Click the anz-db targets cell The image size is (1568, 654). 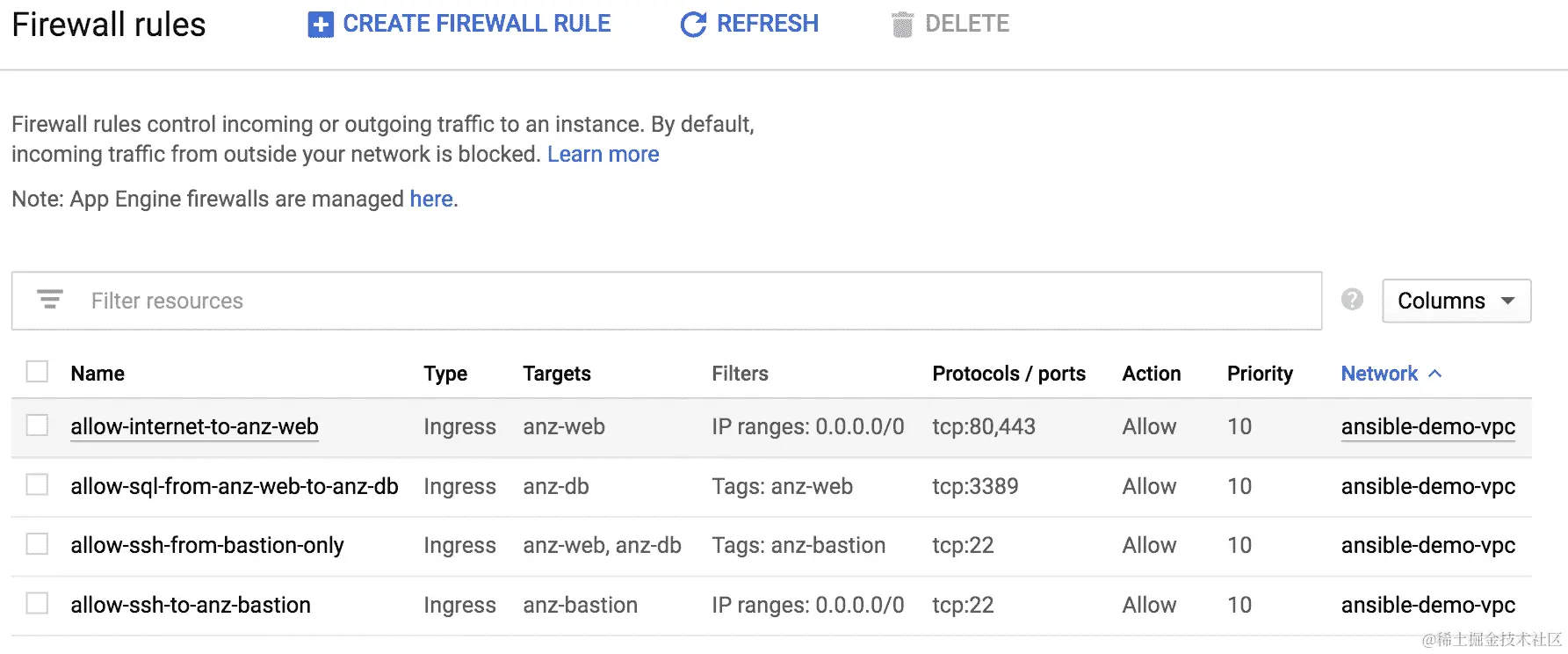click(x=556, y=486)
